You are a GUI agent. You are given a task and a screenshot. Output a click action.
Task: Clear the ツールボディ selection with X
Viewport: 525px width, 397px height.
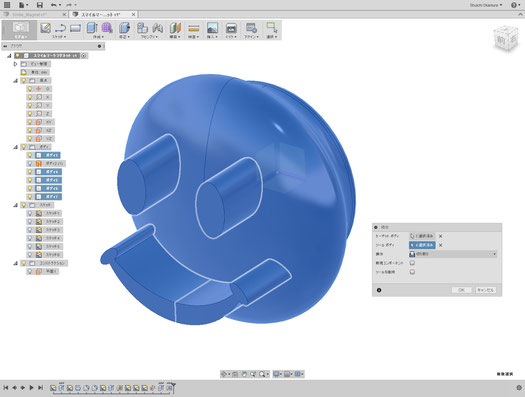coord(441,245)
